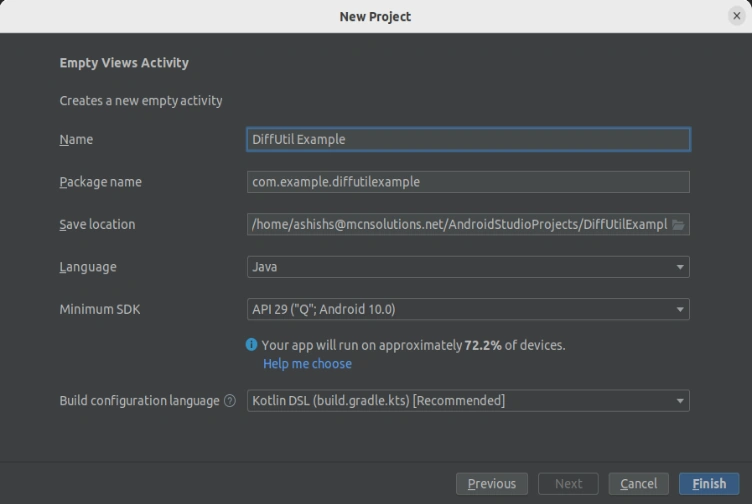Open the Language dropdown arrow
The height and width of the screenshot is (504, 752).
[680, 267]
